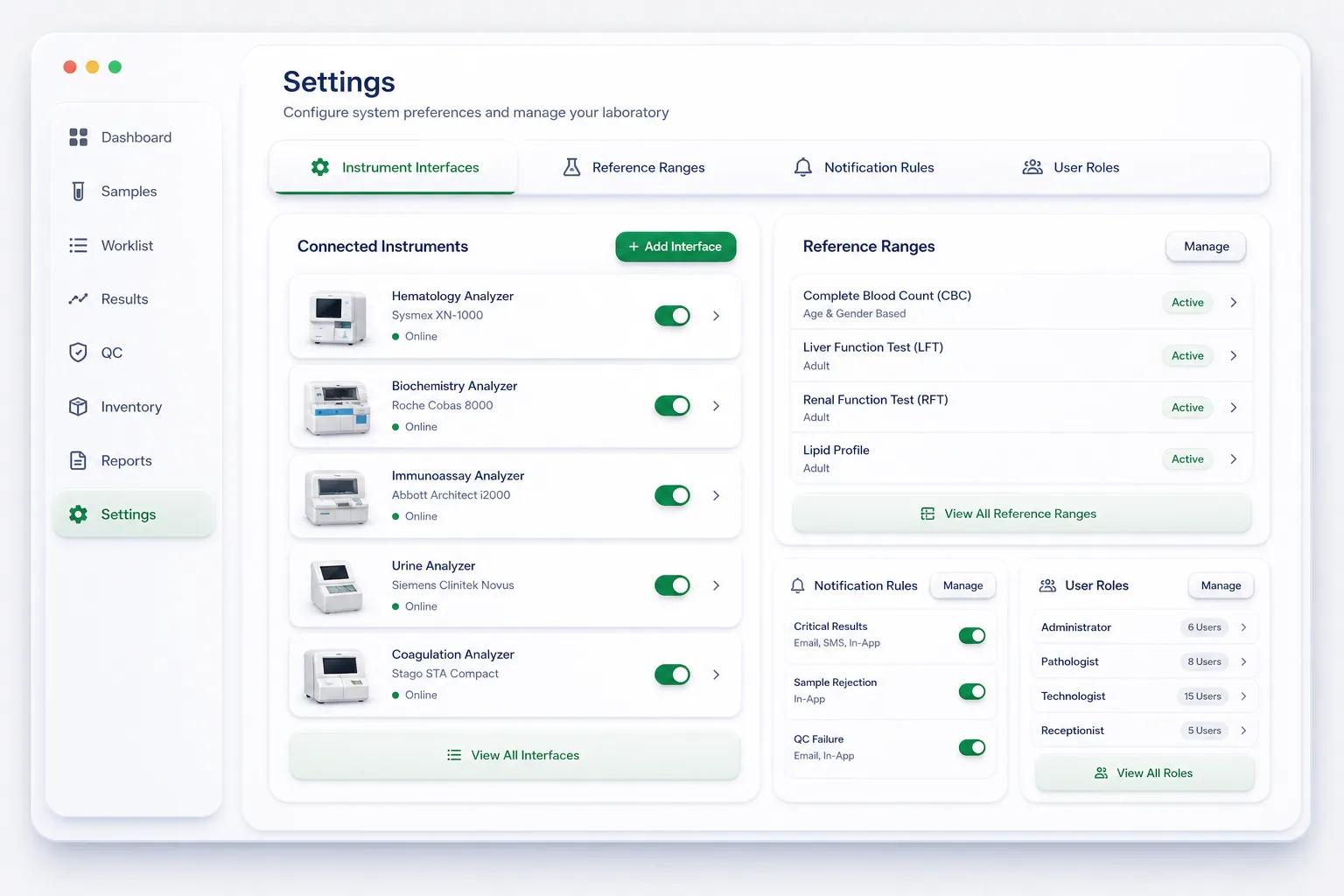Viewport: 1344px width, 896px height.
Task: Open View All Roles button
Action: (1144, 773)
